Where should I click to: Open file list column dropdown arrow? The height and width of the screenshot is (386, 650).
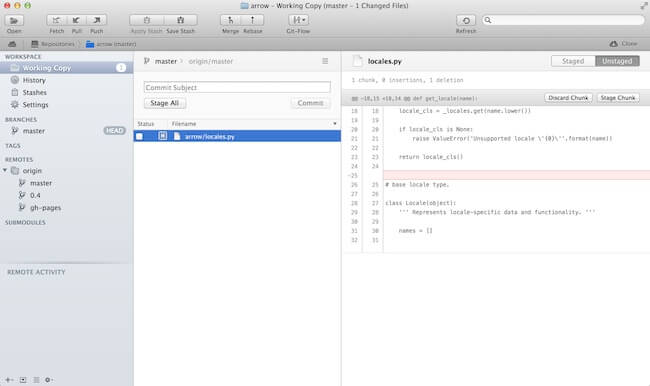pos(335,124)
